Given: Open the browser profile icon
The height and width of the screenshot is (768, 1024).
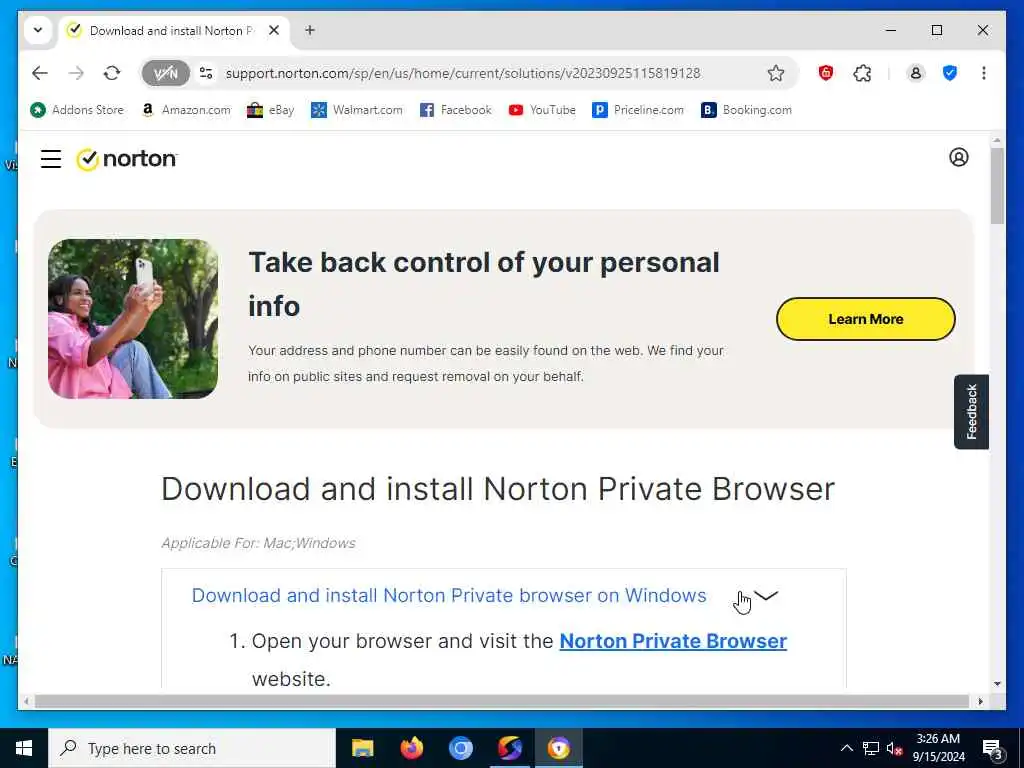Looking at the screenshot, I should [x=916, y=73].
